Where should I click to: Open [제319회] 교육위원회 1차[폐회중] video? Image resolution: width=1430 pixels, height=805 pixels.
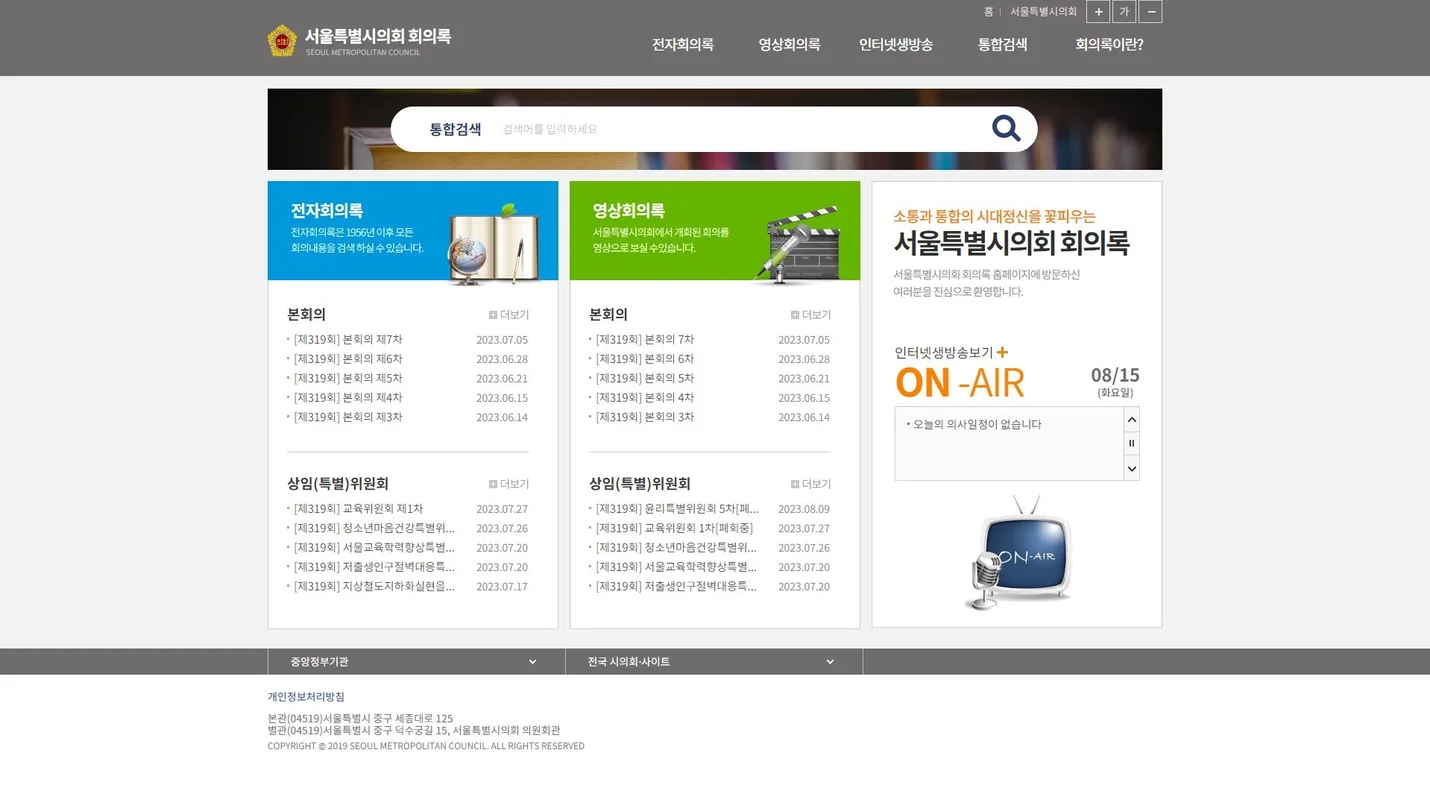tap(674, 528)
